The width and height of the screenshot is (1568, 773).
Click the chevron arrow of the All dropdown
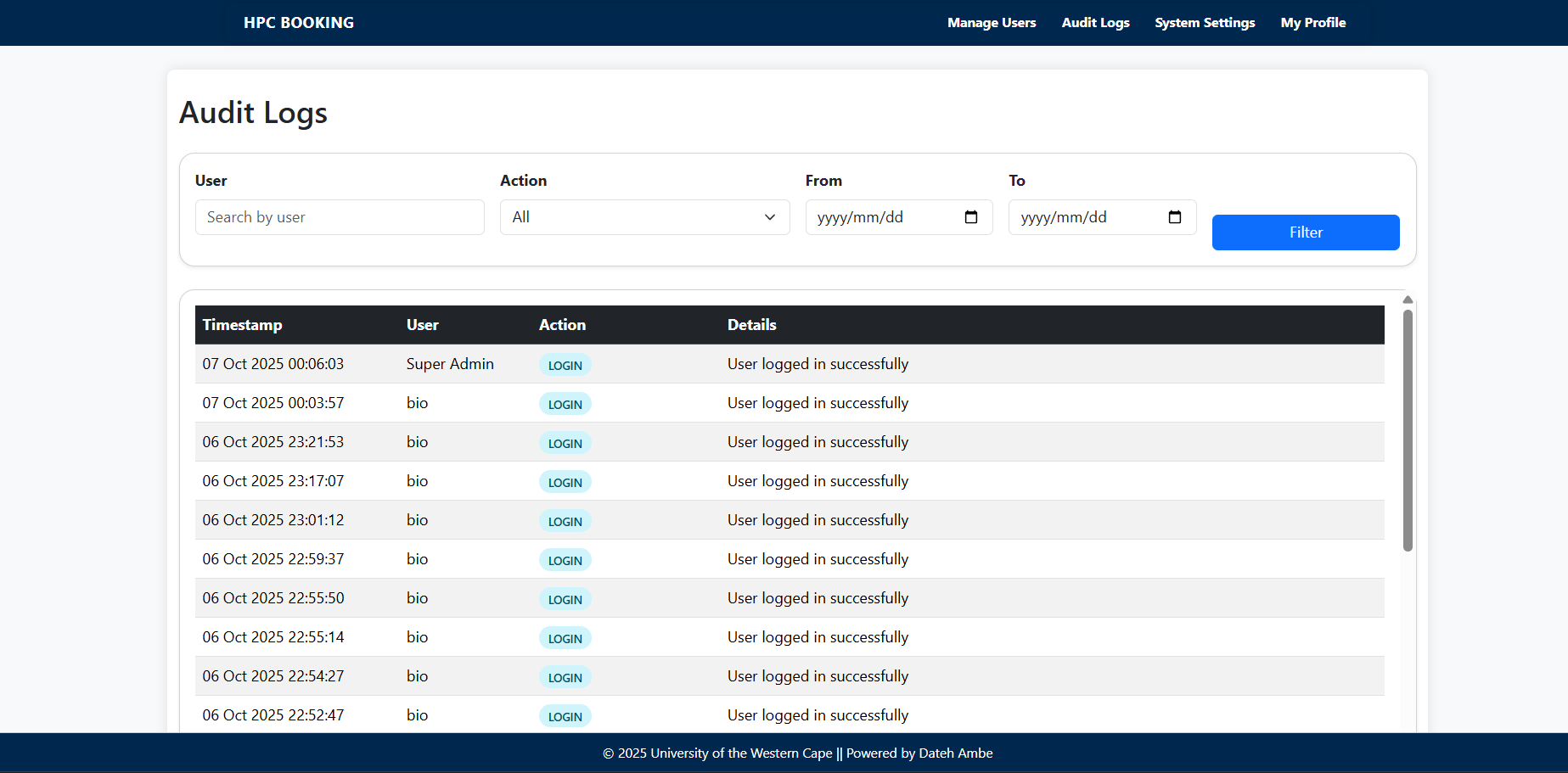770,217
